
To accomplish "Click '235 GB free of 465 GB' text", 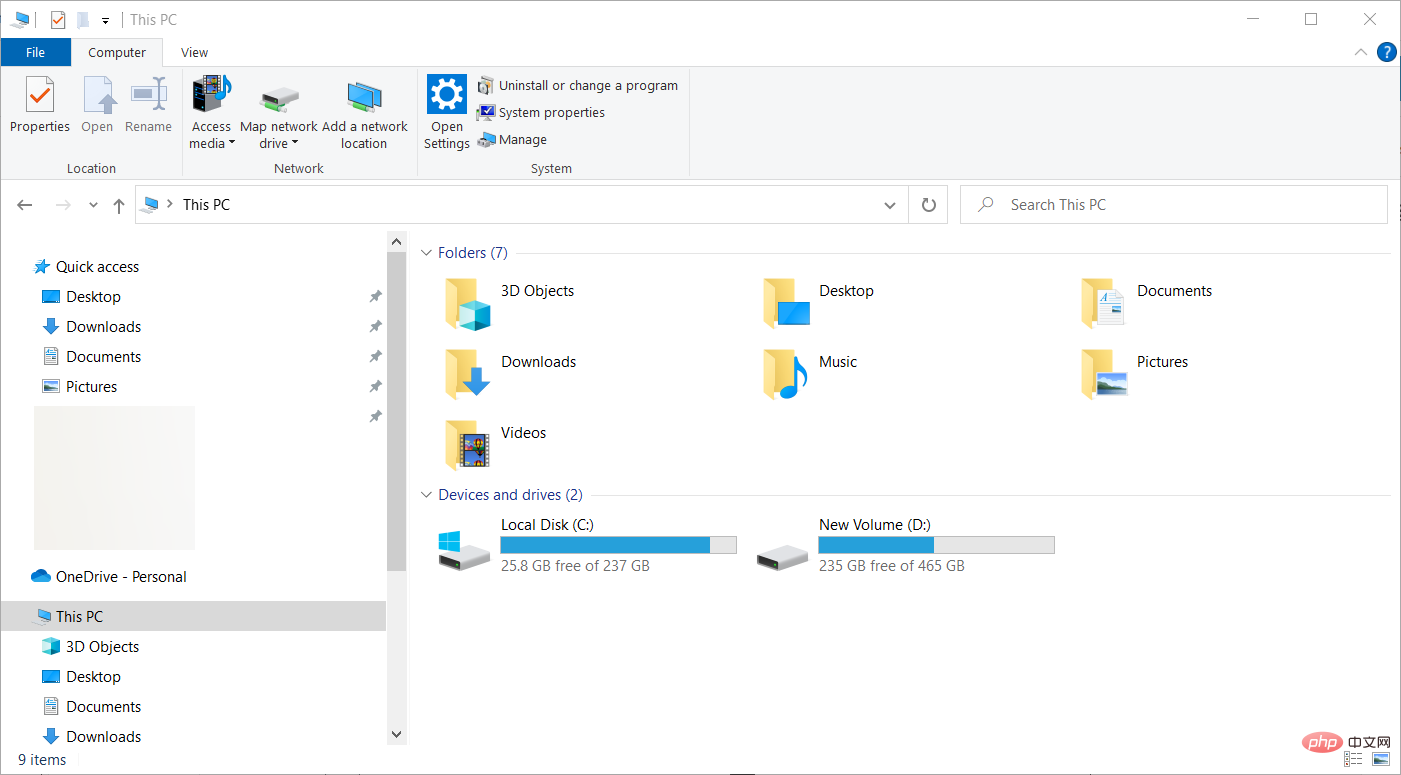I will tap(892, 566).
